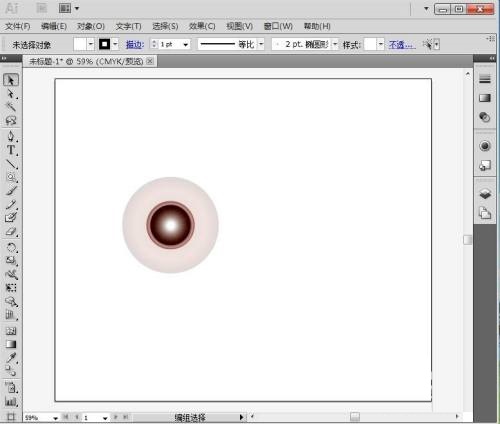The width and height of the screenshot is (500, 424).
Task: Open the Artboards panel icon below Layers
Action: coord(485,213)
